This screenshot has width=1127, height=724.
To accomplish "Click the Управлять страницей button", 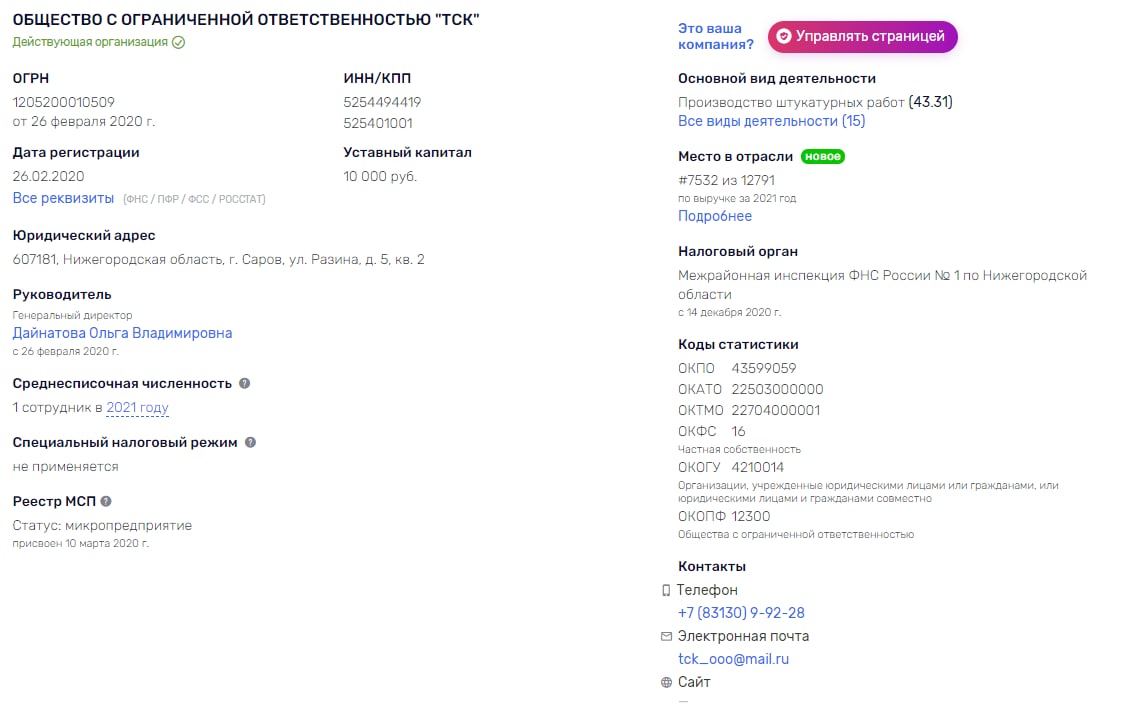I will tap(862, 37).
